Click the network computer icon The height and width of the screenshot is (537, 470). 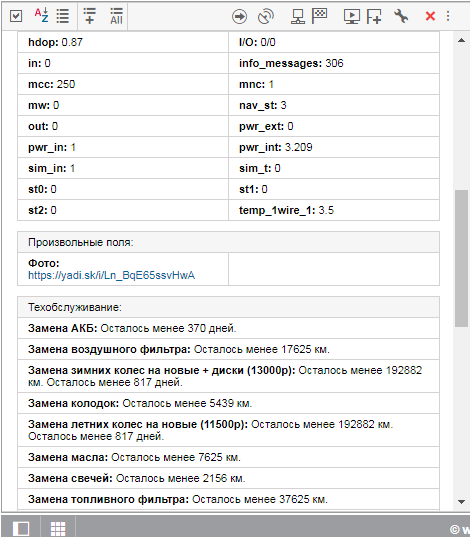[x=298, y=16]
